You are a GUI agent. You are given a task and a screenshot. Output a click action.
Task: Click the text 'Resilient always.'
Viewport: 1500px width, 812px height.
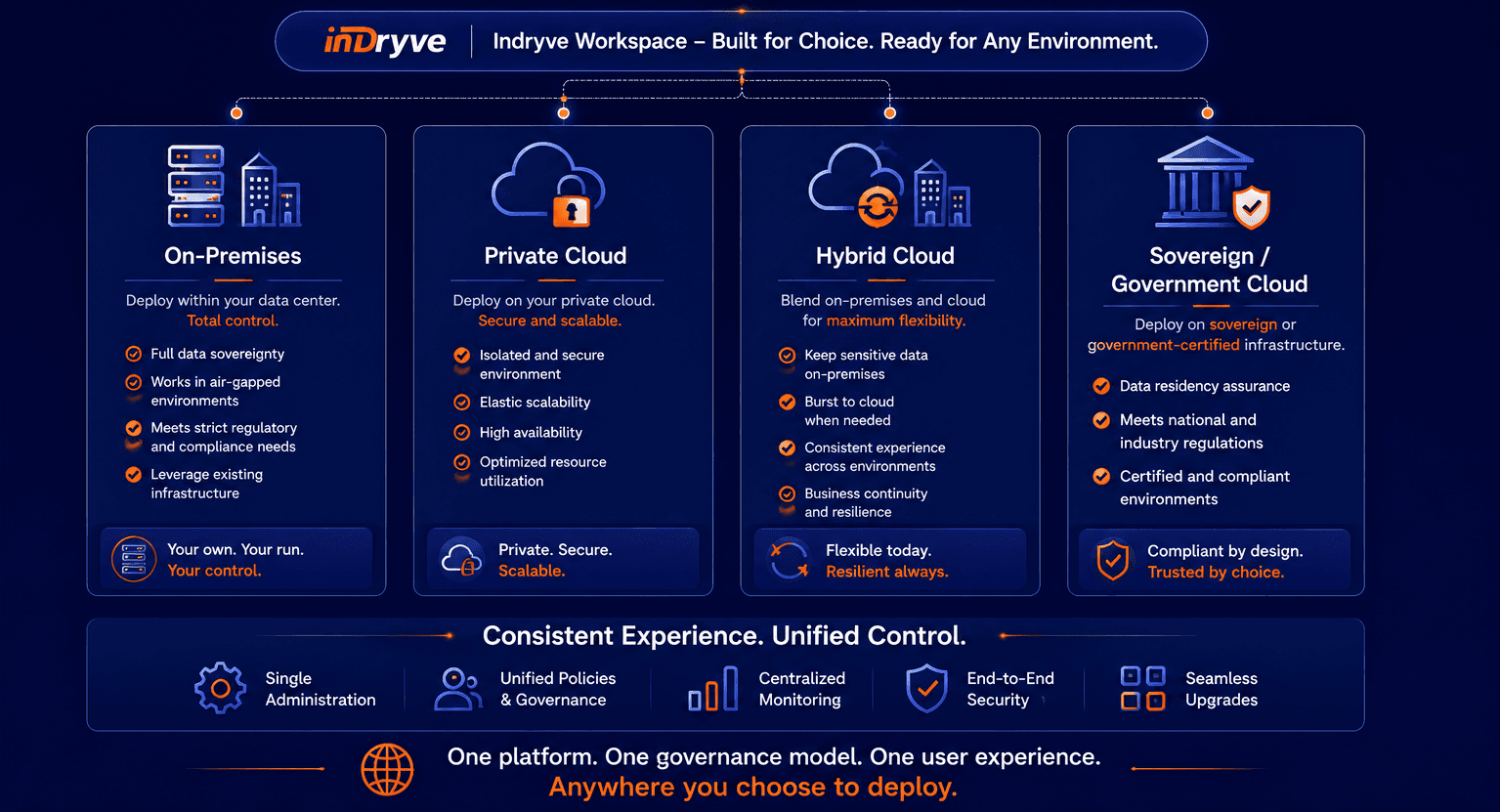(x=887, y=572)
